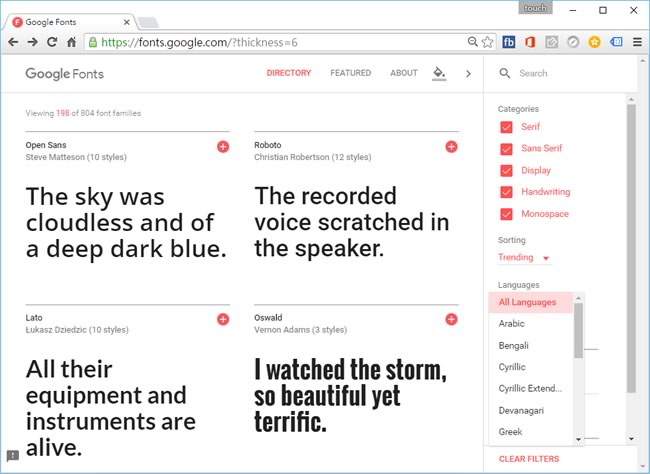This screenshot has height=474, width=650.
Task: Open the Roboto font name
Action: (x=268, y=145)
